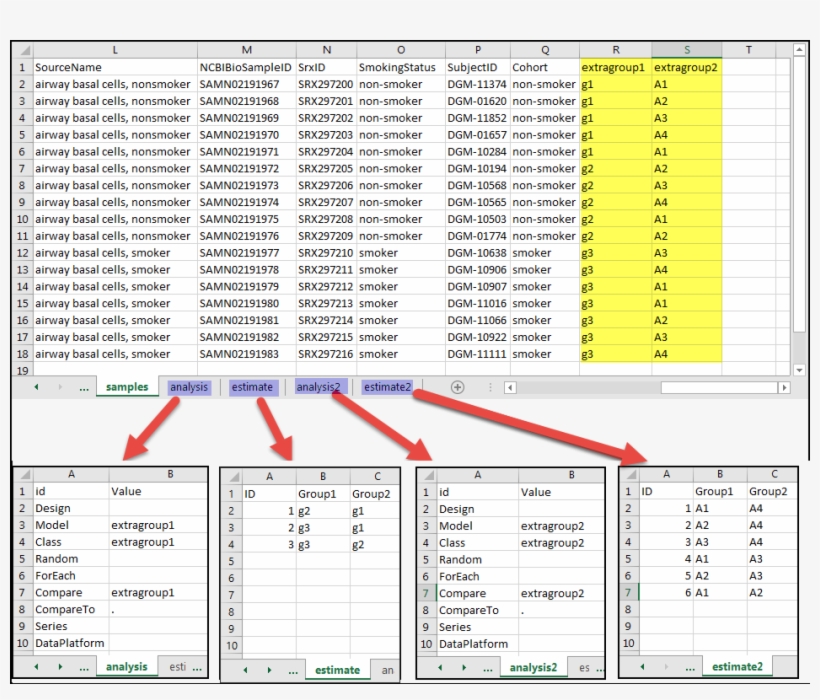Image resolution: width=820 pixels, height=700 pixels.
Task: Click horizontal scrollbar left arrow
Action: [x=510, y=388]
